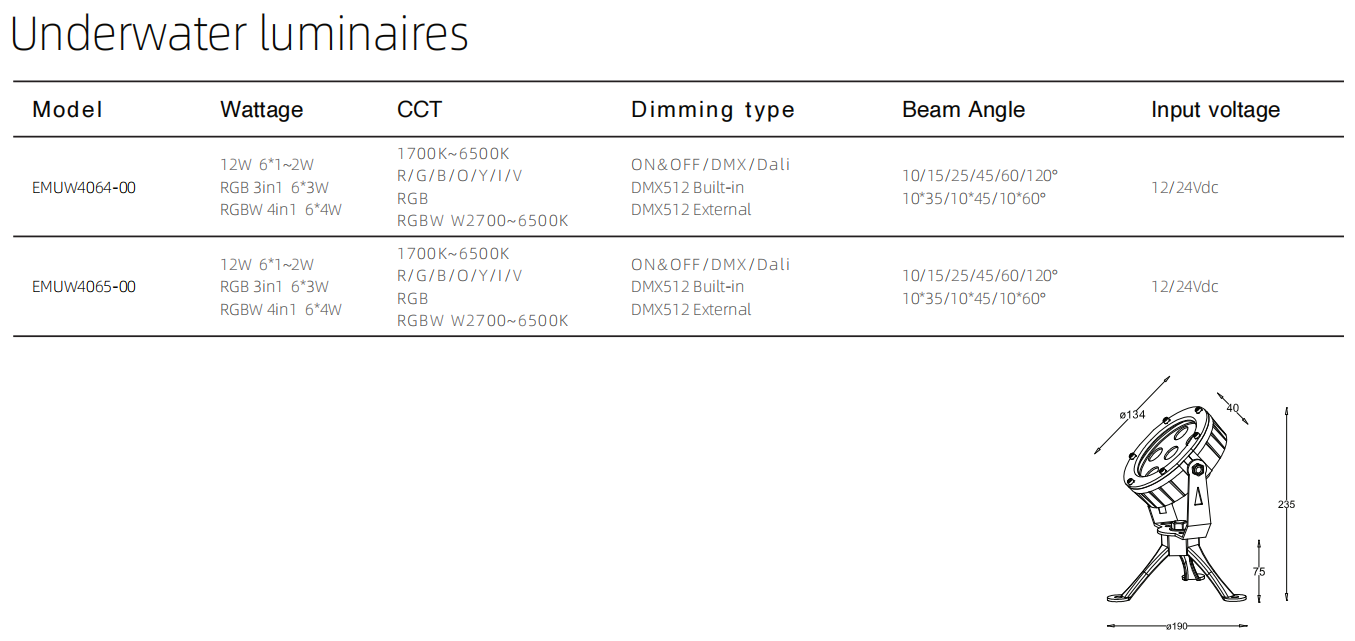Select model EMUW4065-00 cell
This screenshot has width=1355, height=641.
[84, 287]
